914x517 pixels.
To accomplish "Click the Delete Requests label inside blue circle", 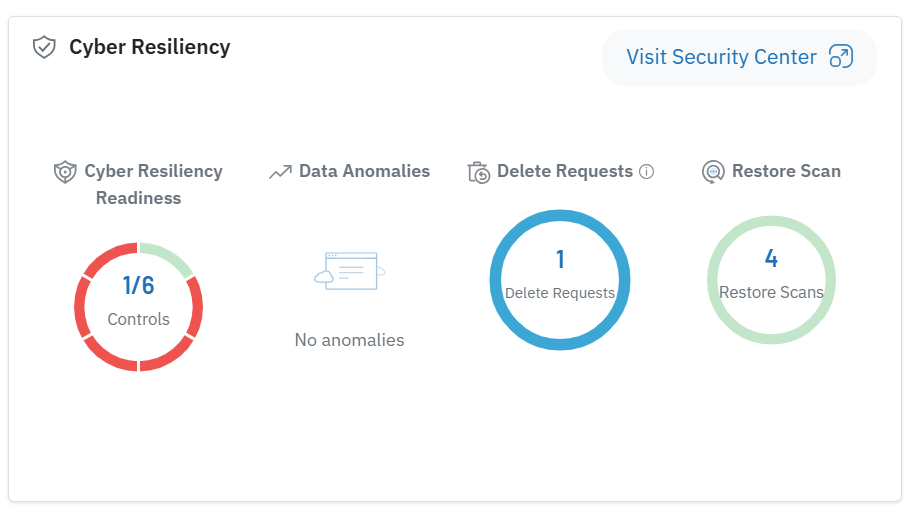I will [560, 293].
